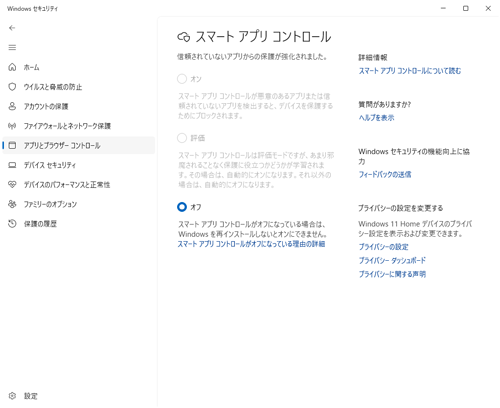Click the 評価 option label text
This screenshot has height=408, width=500.
coord(198,138)
